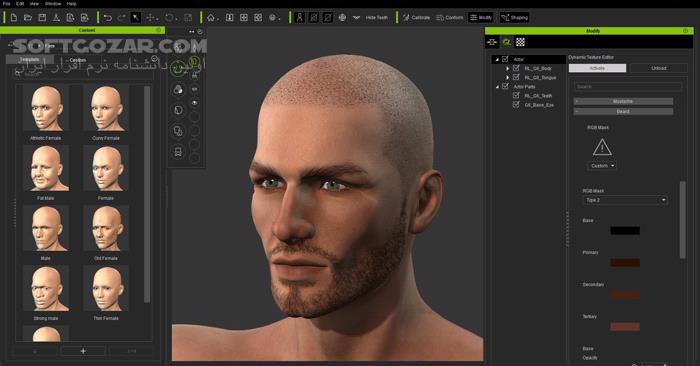Screen dimensions: 700x366
Task: Activate the Scale tool in the toolbar
Action: pyautogui.click(x=188, y=18)
